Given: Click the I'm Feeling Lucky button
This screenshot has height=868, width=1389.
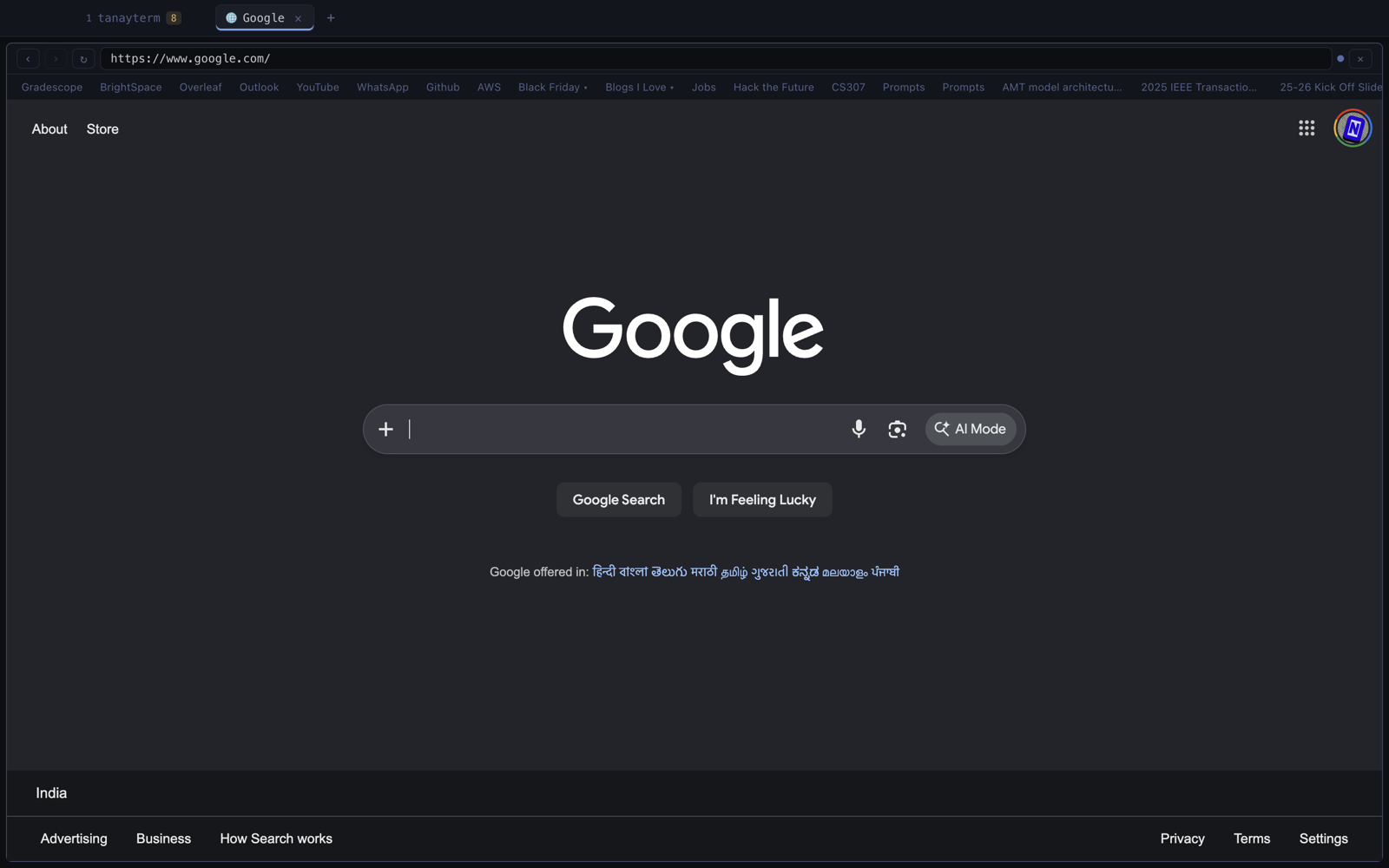Looking at the screenshot, I should pos(762,500).
